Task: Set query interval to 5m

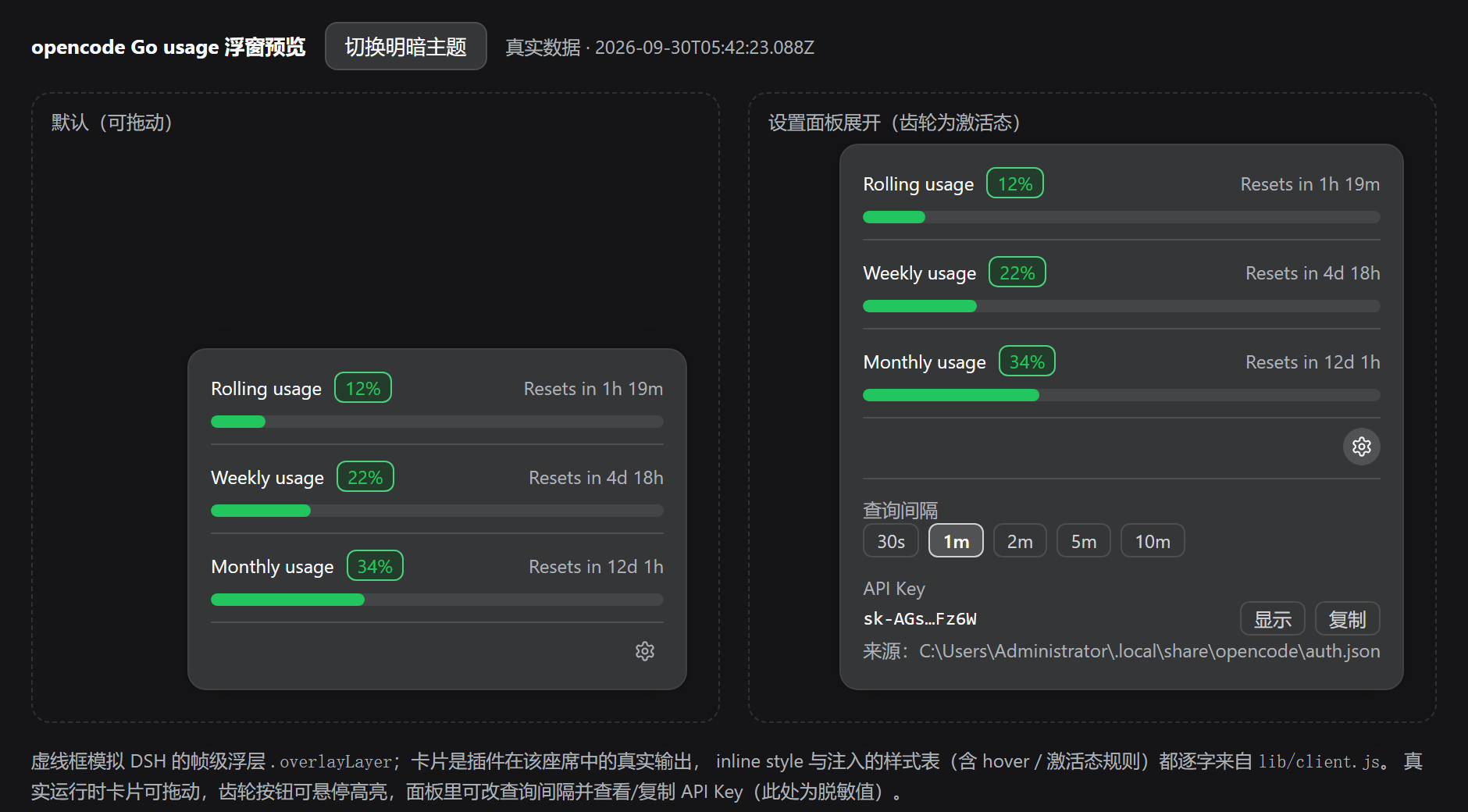Action: tap(1084, 541)
